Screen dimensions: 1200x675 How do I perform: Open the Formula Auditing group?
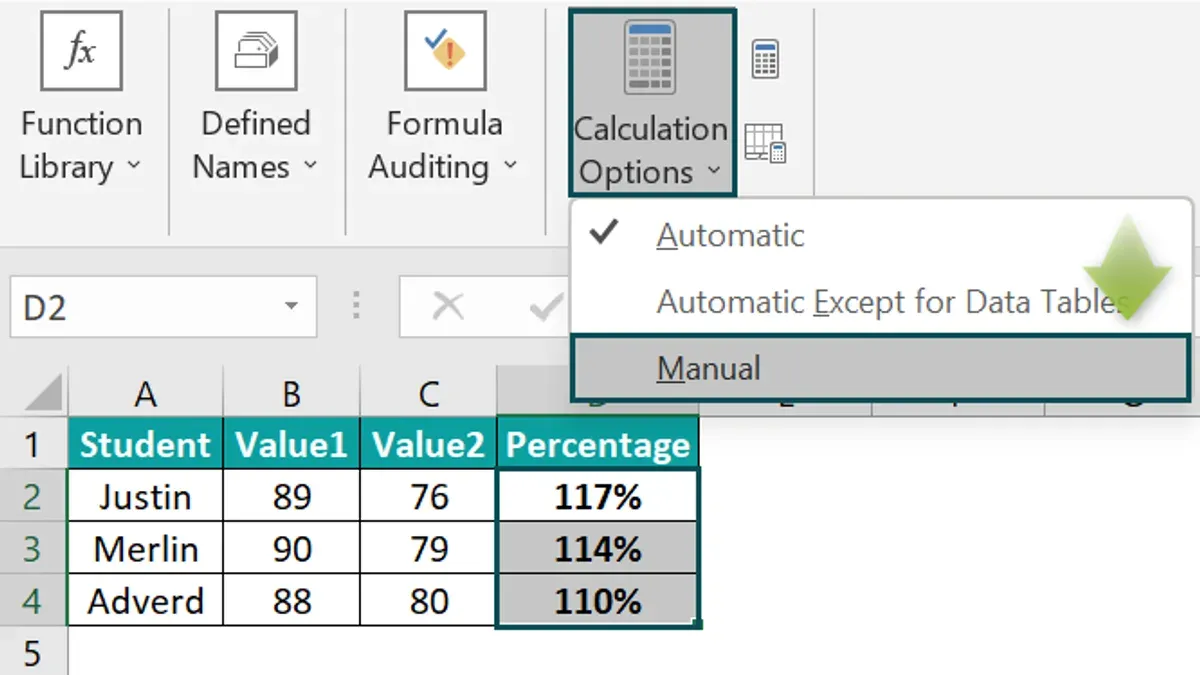(444, 99)
